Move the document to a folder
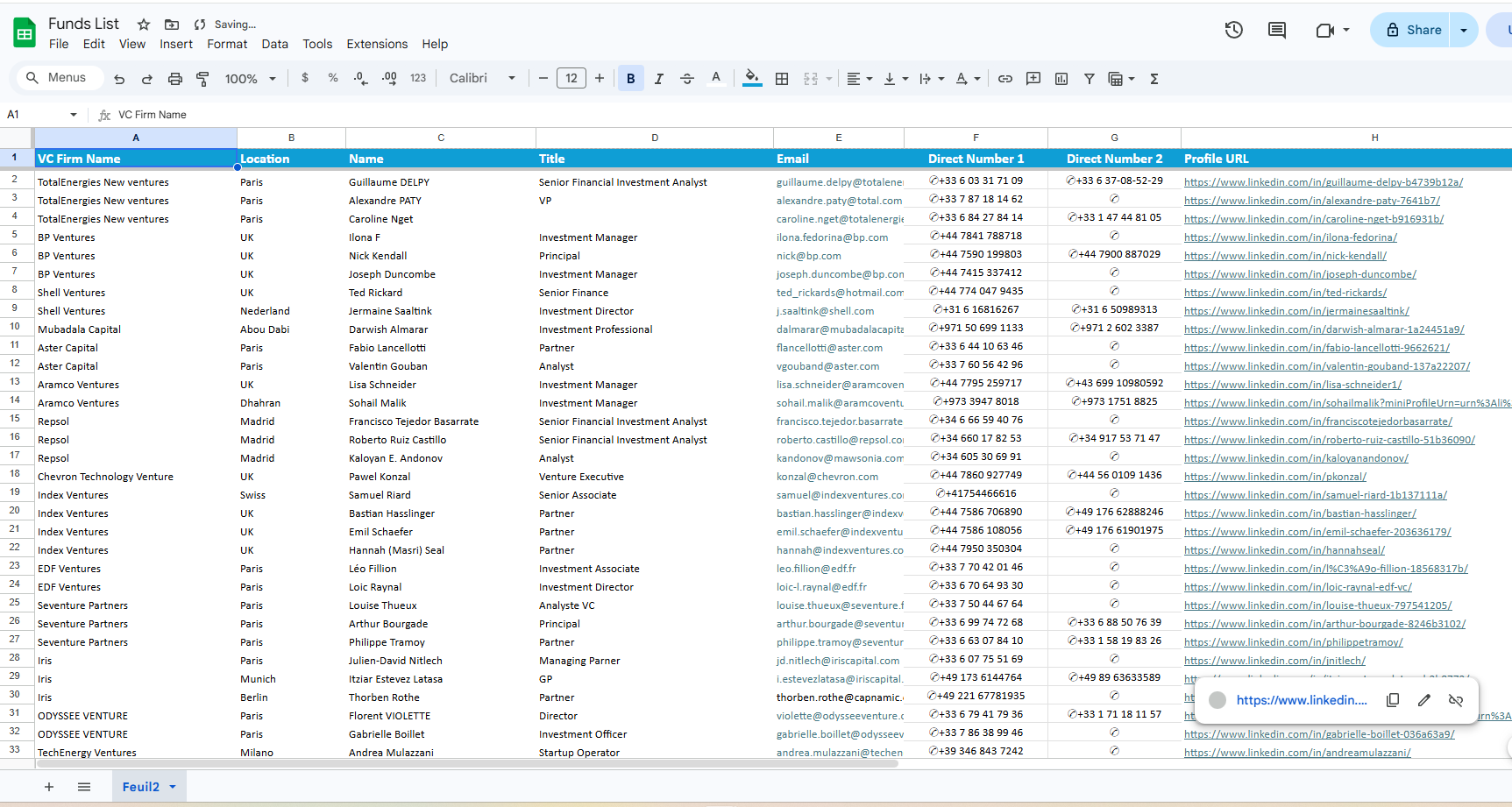The image size is (1512, 807). point(172,25)
